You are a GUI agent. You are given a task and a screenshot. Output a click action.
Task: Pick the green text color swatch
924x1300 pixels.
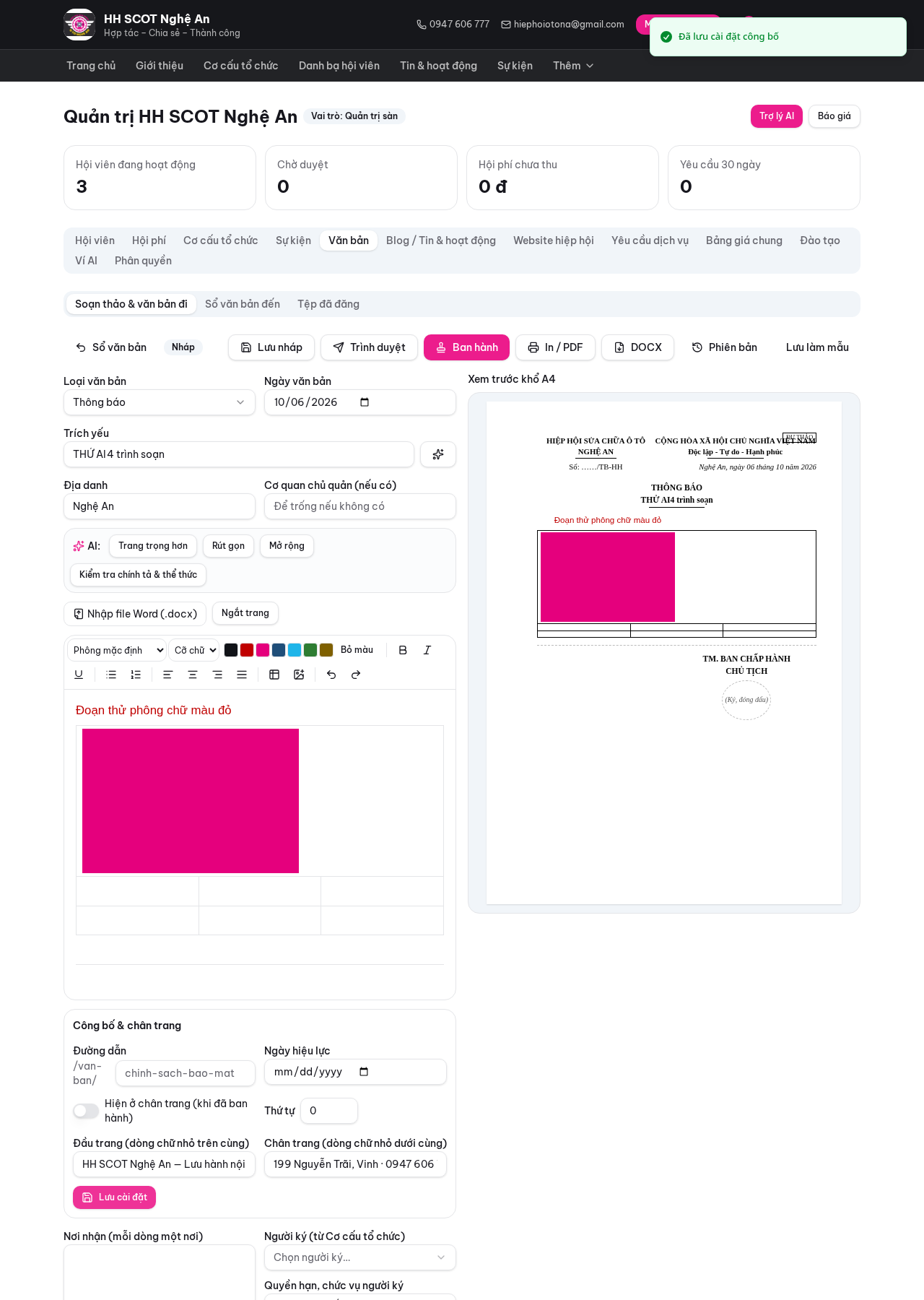click(310, 650)
